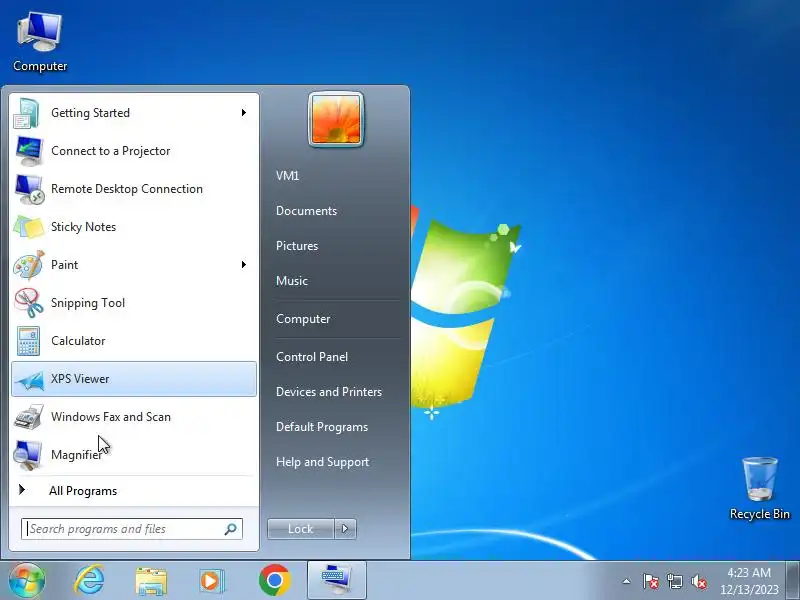
Task: Click the 4:23 AM clock in tray
Action: coord(749,572)
